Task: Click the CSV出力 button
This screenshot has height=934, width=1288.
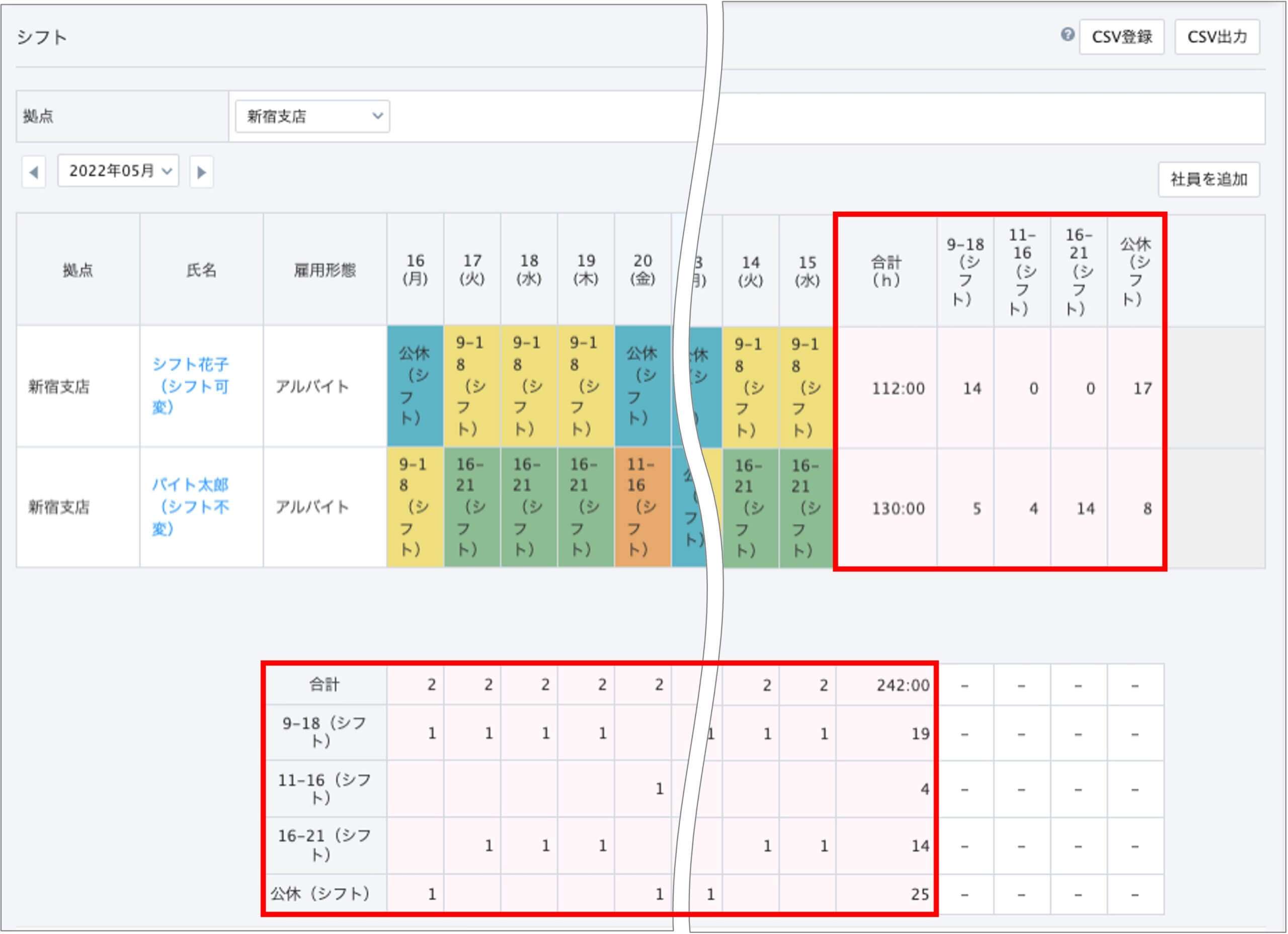Action: tap(1217, 37)
